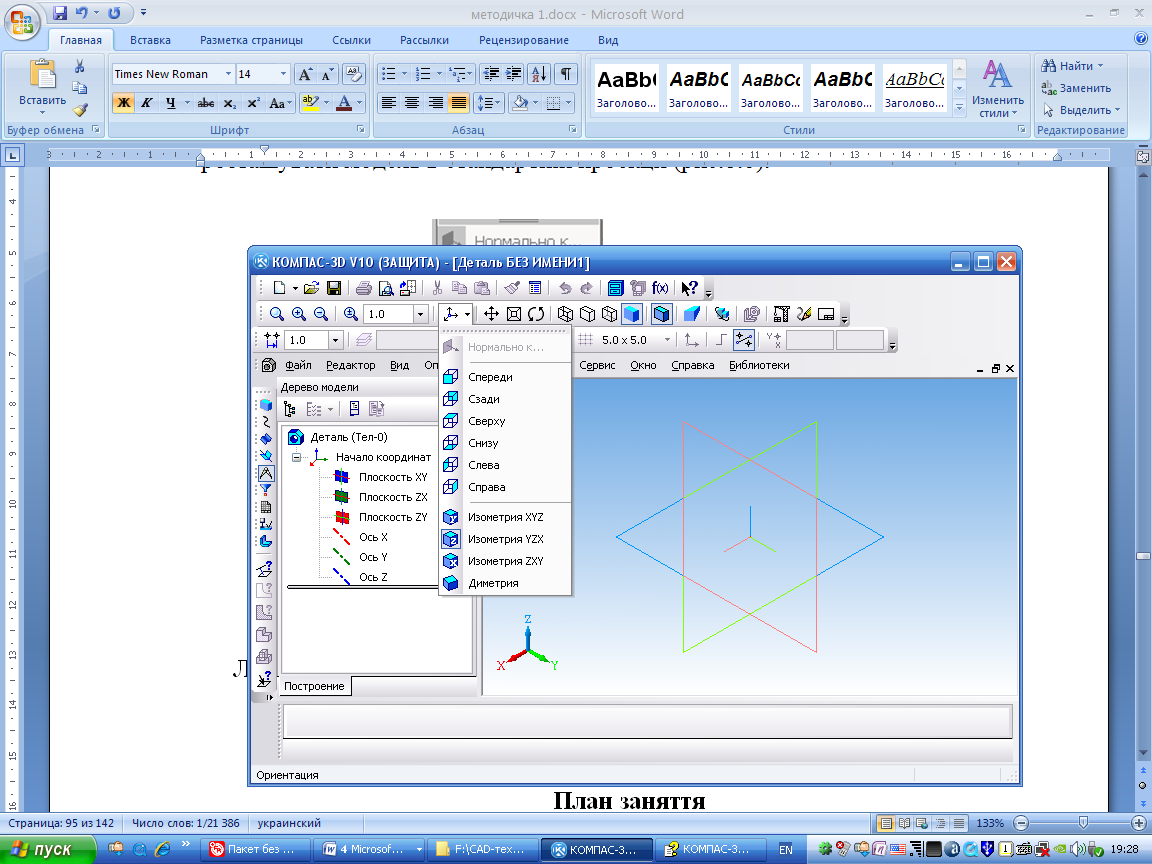Decrease indent in the paragraph group
The height and width of the screenshot is (864, 1152).
coord(491,73)
